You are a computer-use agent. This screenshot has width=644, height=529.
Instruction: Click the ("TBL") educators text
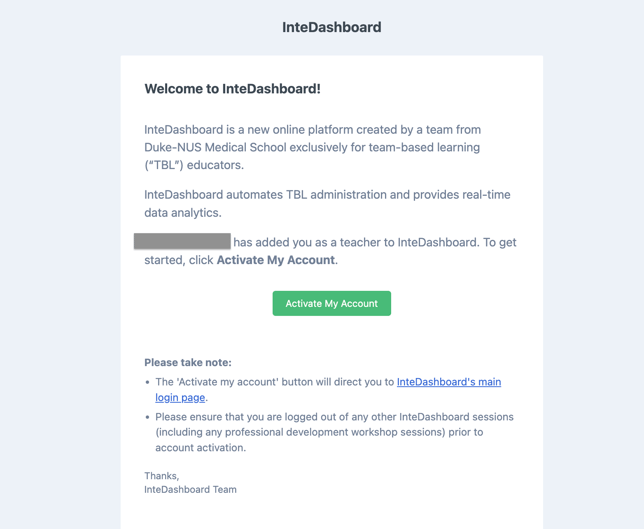194,165
